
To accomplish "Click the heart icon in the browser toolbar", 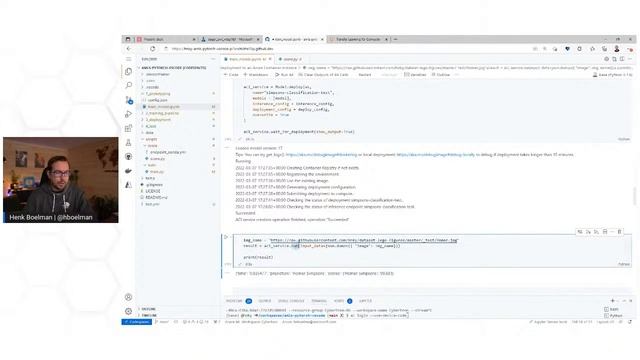I will point(567,49).
